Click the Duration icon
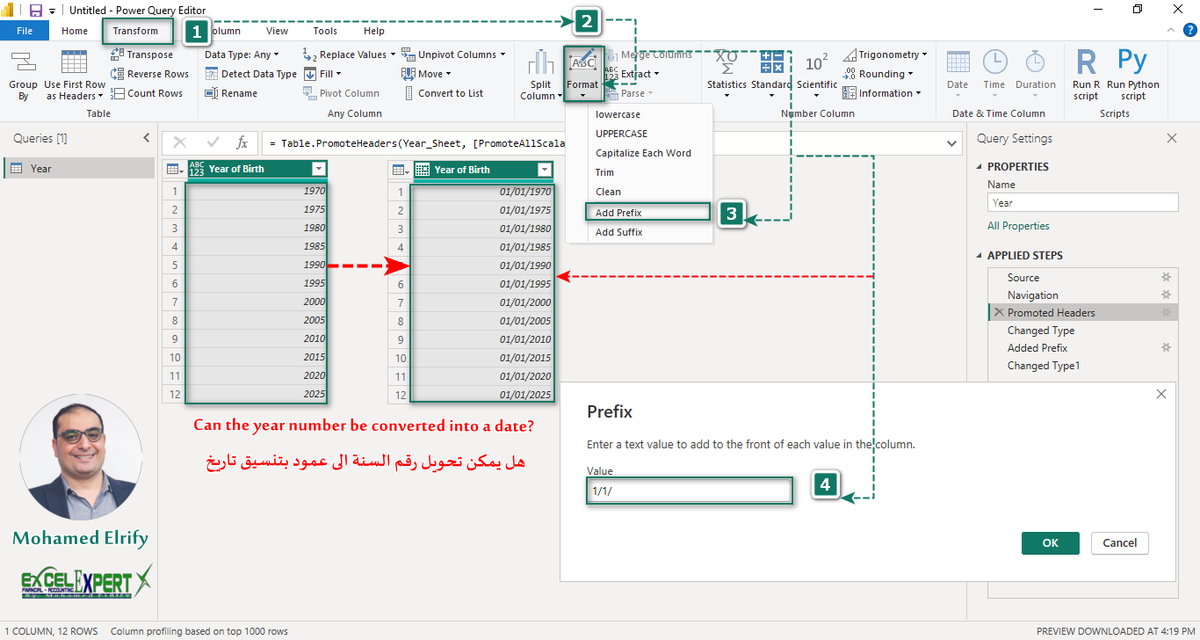1200x640 pixels. [1035, 62]
